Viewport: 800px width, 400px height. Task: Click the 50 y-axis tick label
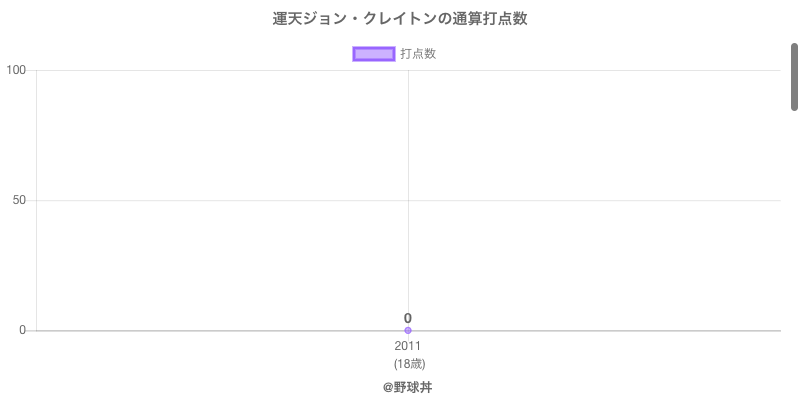tap(19, 200)
